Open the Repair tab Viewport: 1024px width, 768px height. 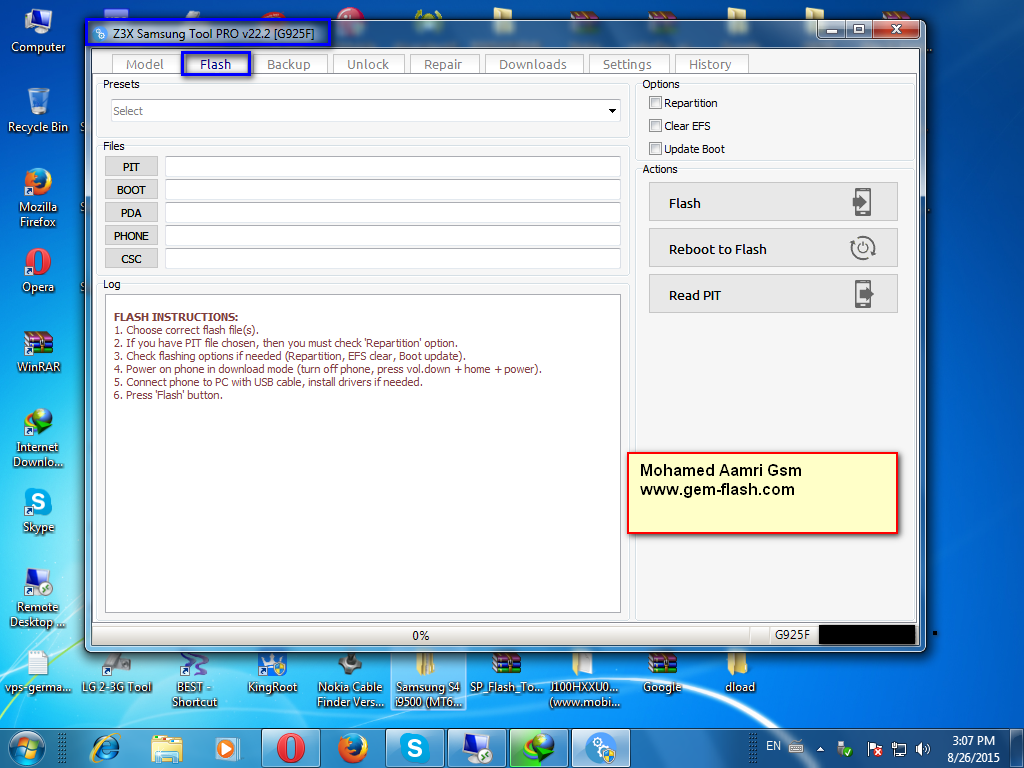(443, 64)
